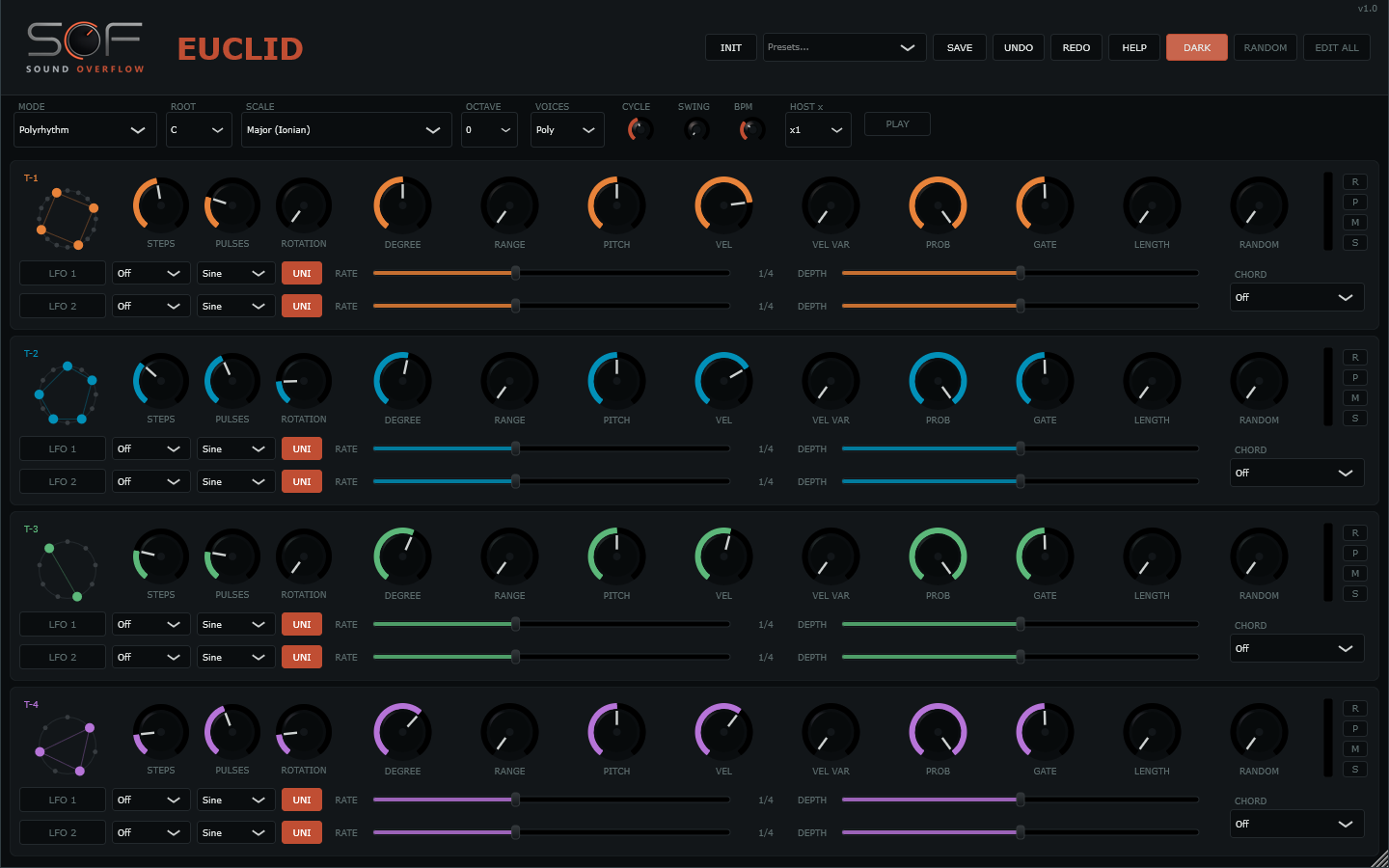Click the T-1 Degree knob
1389x868 pixels.
point(402,204)
